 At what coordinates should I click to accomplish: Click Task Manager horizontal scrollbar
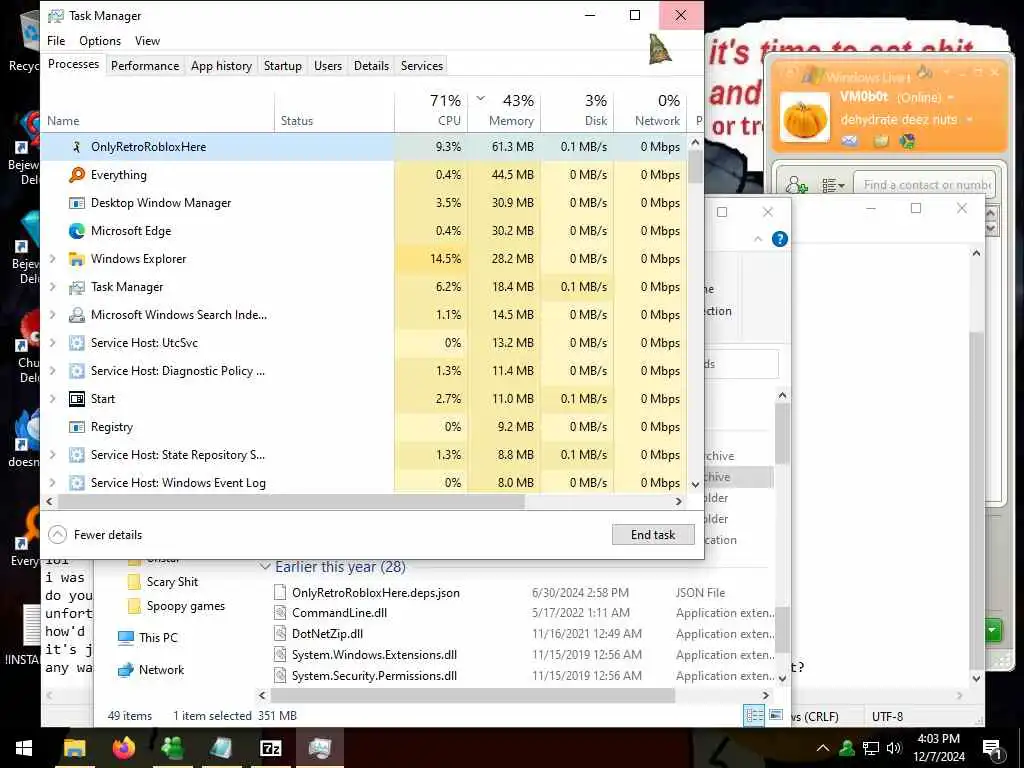point(291,502)
